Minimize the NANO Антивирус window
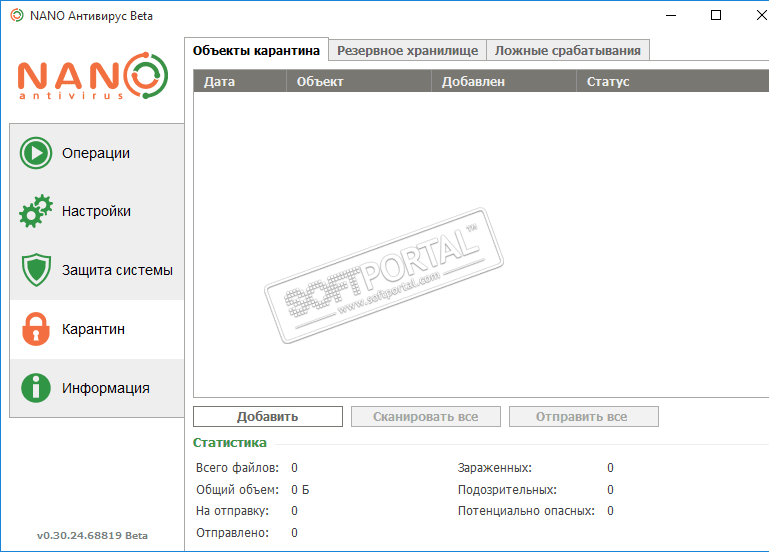Screen dimensions: 769x552 coord(671,16)
